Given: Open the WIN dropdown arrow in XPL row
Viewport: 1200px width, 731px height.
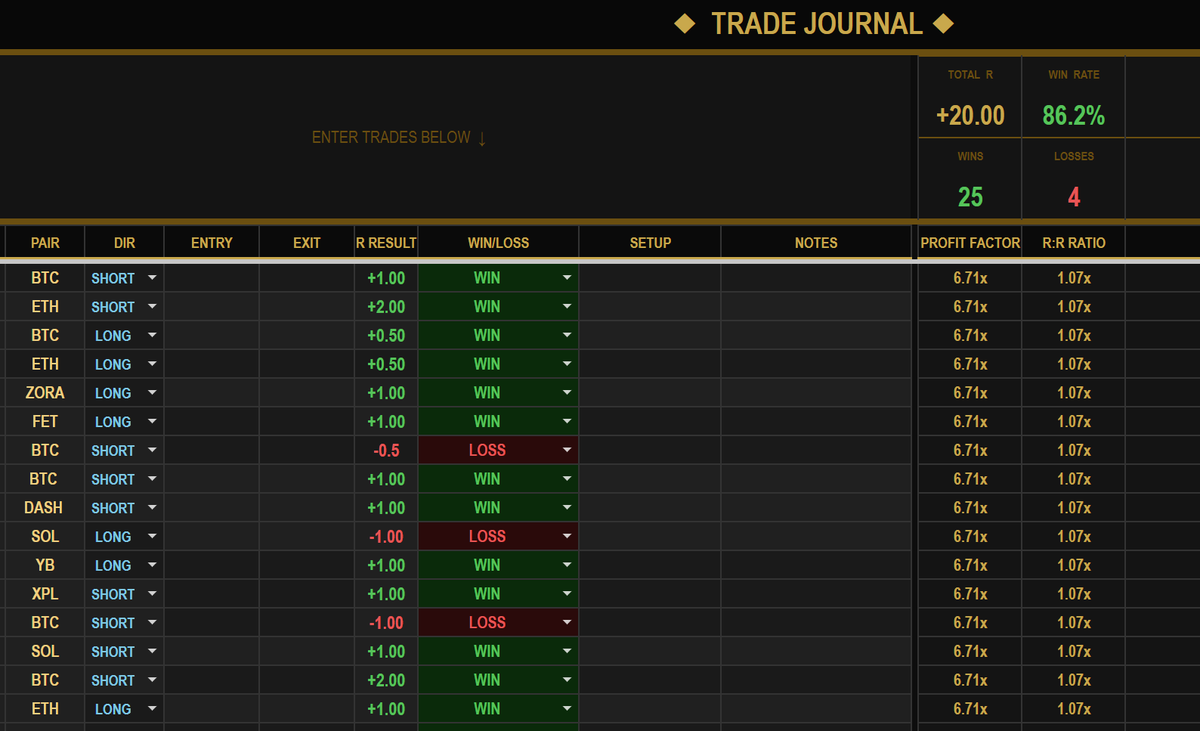Looking at the screenshot, I should point(567,594).
